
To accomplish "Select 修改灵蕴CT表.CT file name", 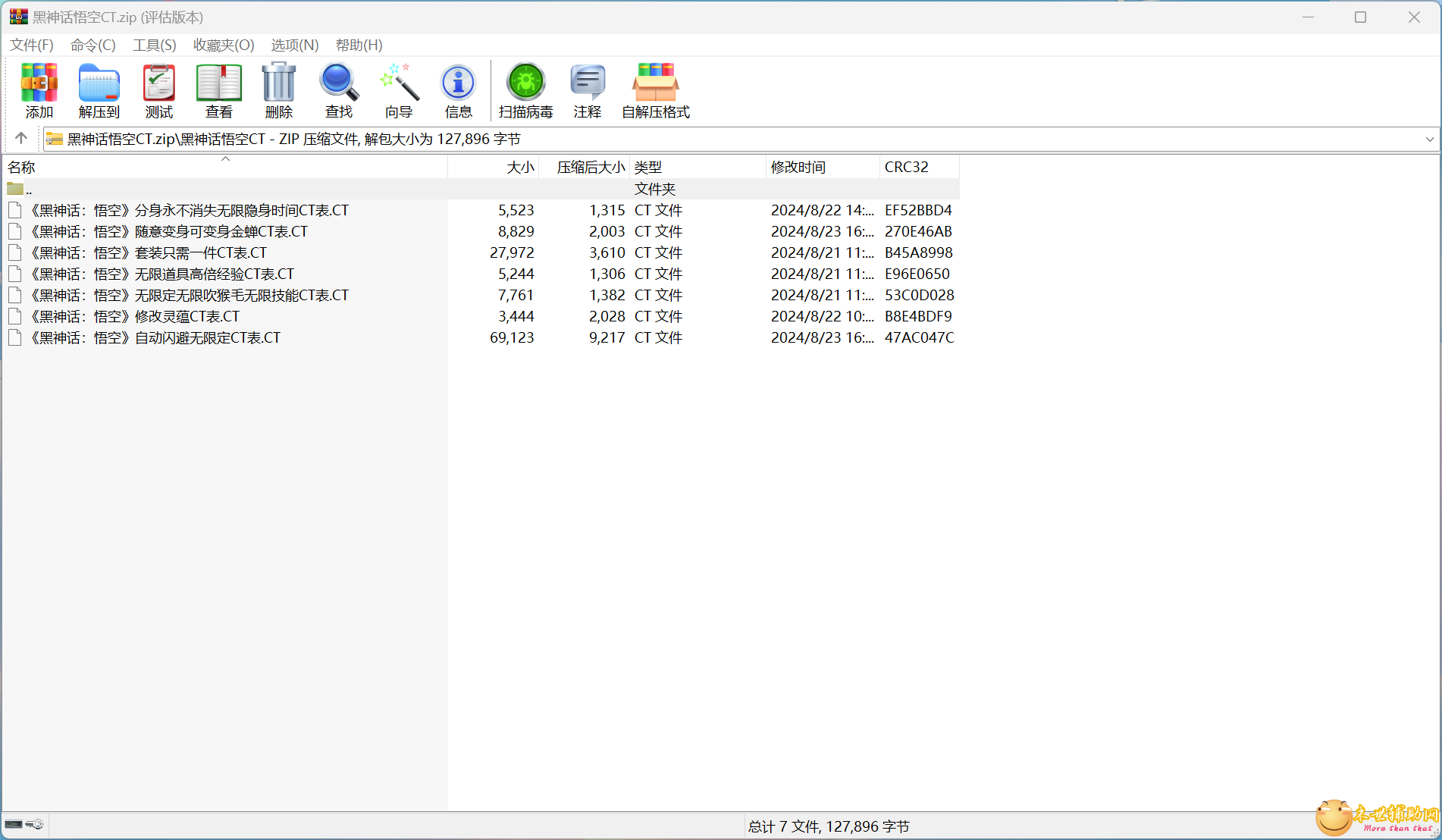I will pyautogui.click(x=133, y=316).
